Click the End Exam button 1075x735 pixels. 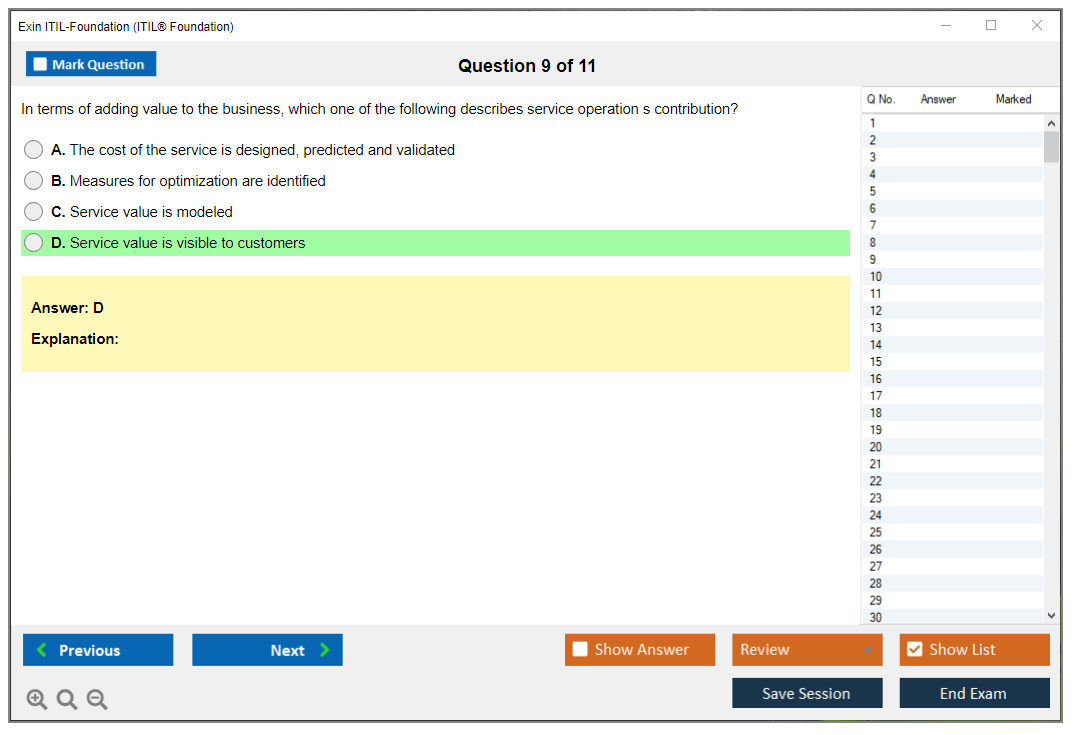pos(973,693)
